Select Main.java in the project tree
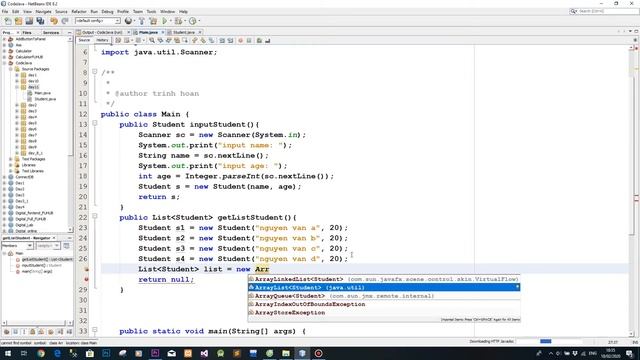Image resolution: width=640 pixels, height=360 pixels. click(x=42, y=93)
